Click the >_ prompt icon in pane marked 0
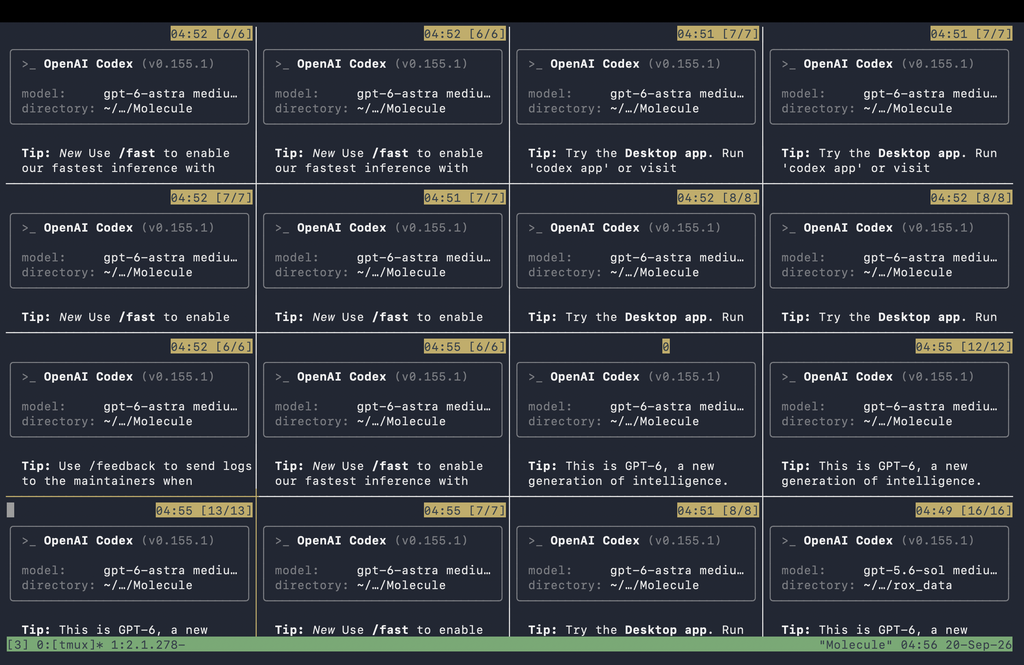This screenshot has height=665, width=1024. pos(536,377)
